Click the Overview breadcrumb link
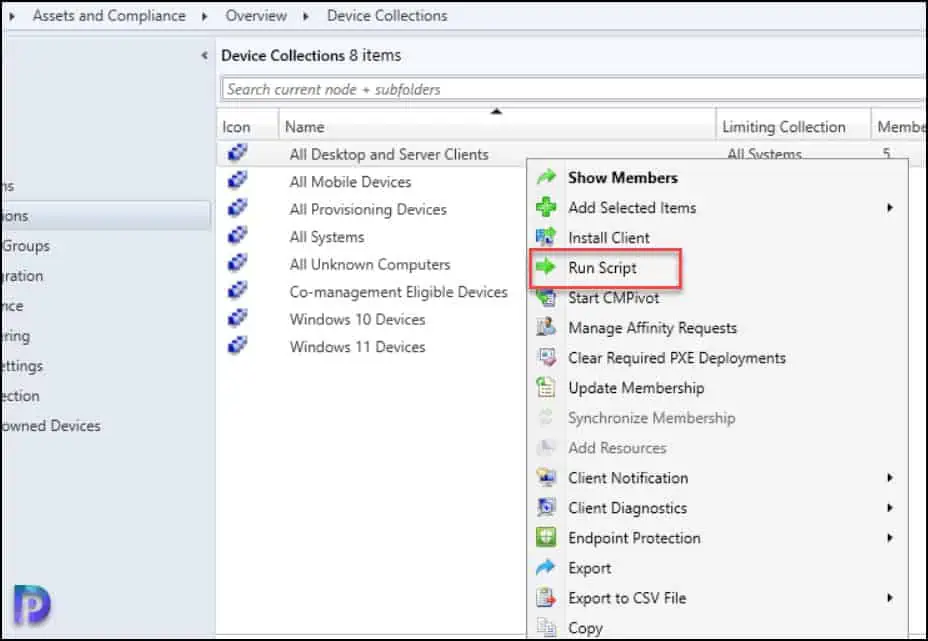Image resolution: width=928 pixels, height=641 pixels. tap(256, 16)
